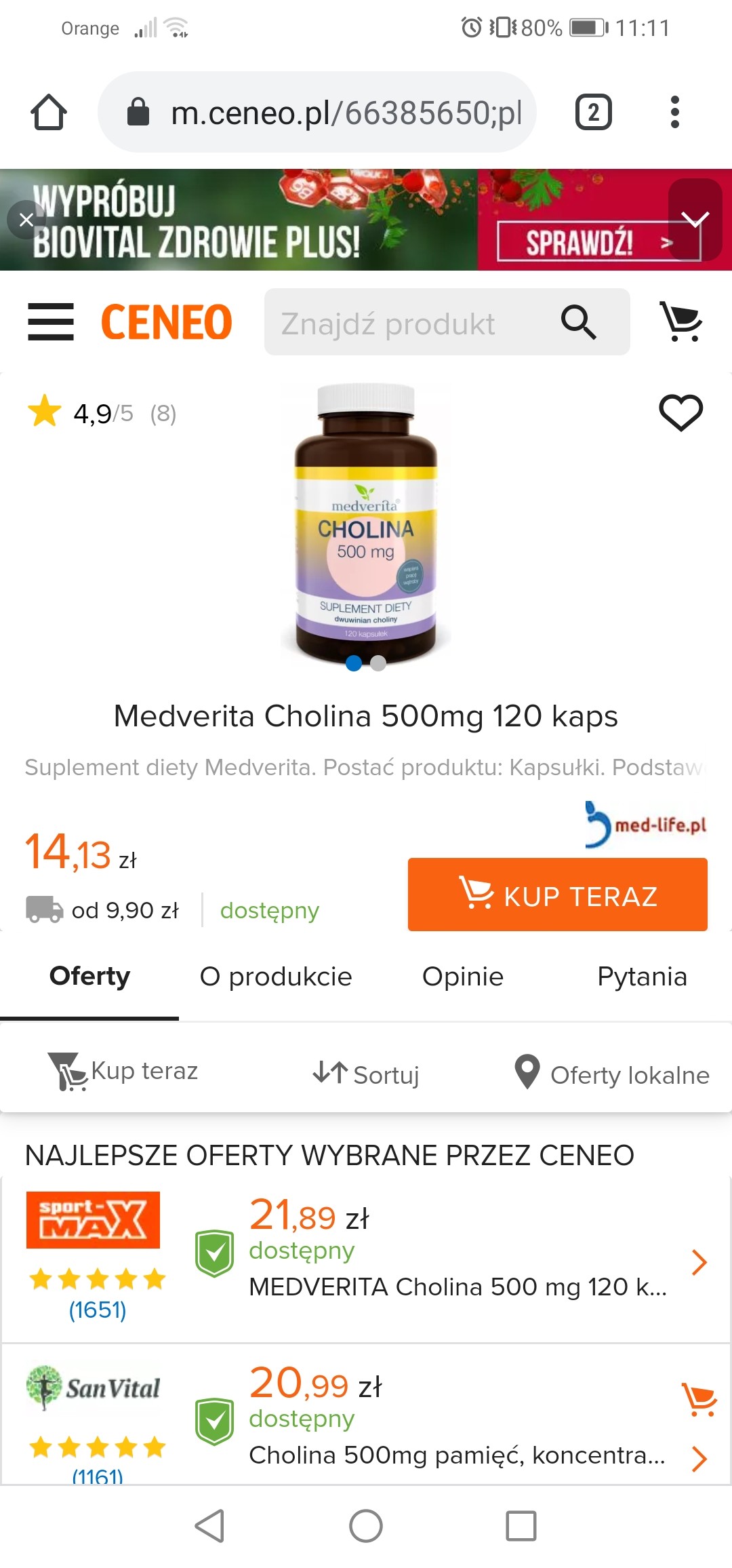Open the shopping cart in header
The height and width of the screenshot is (1568, 732).
tap(680, 321)
